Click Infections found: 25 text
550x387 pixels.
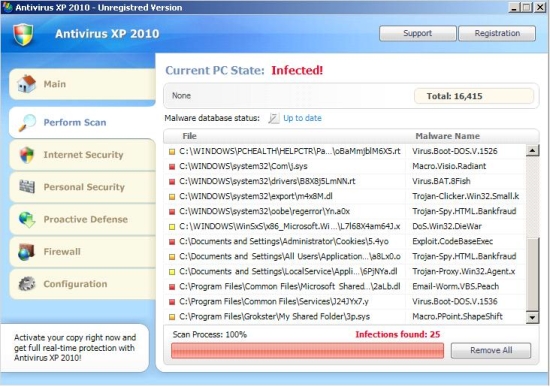[398, 334]
